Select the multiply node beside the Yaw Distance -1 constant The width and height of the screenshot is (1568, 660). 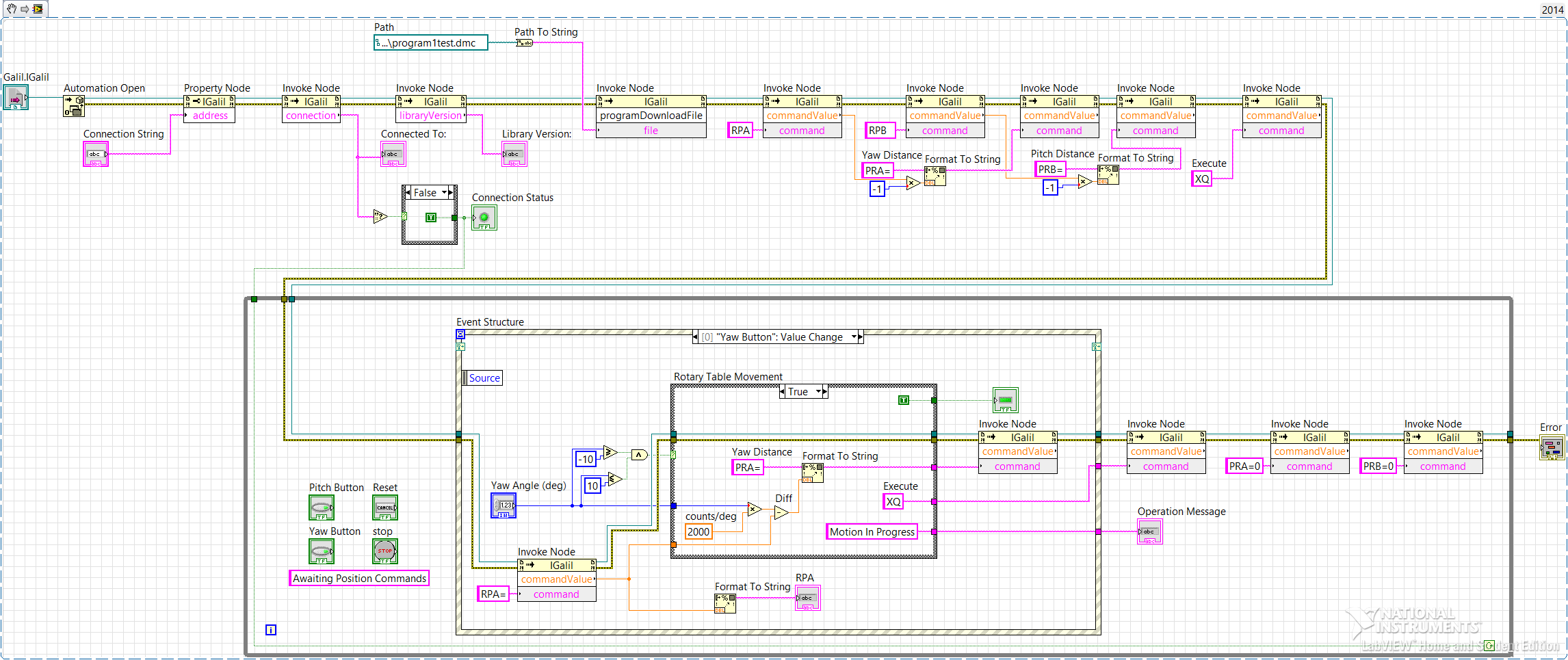(x=913, y=183)
